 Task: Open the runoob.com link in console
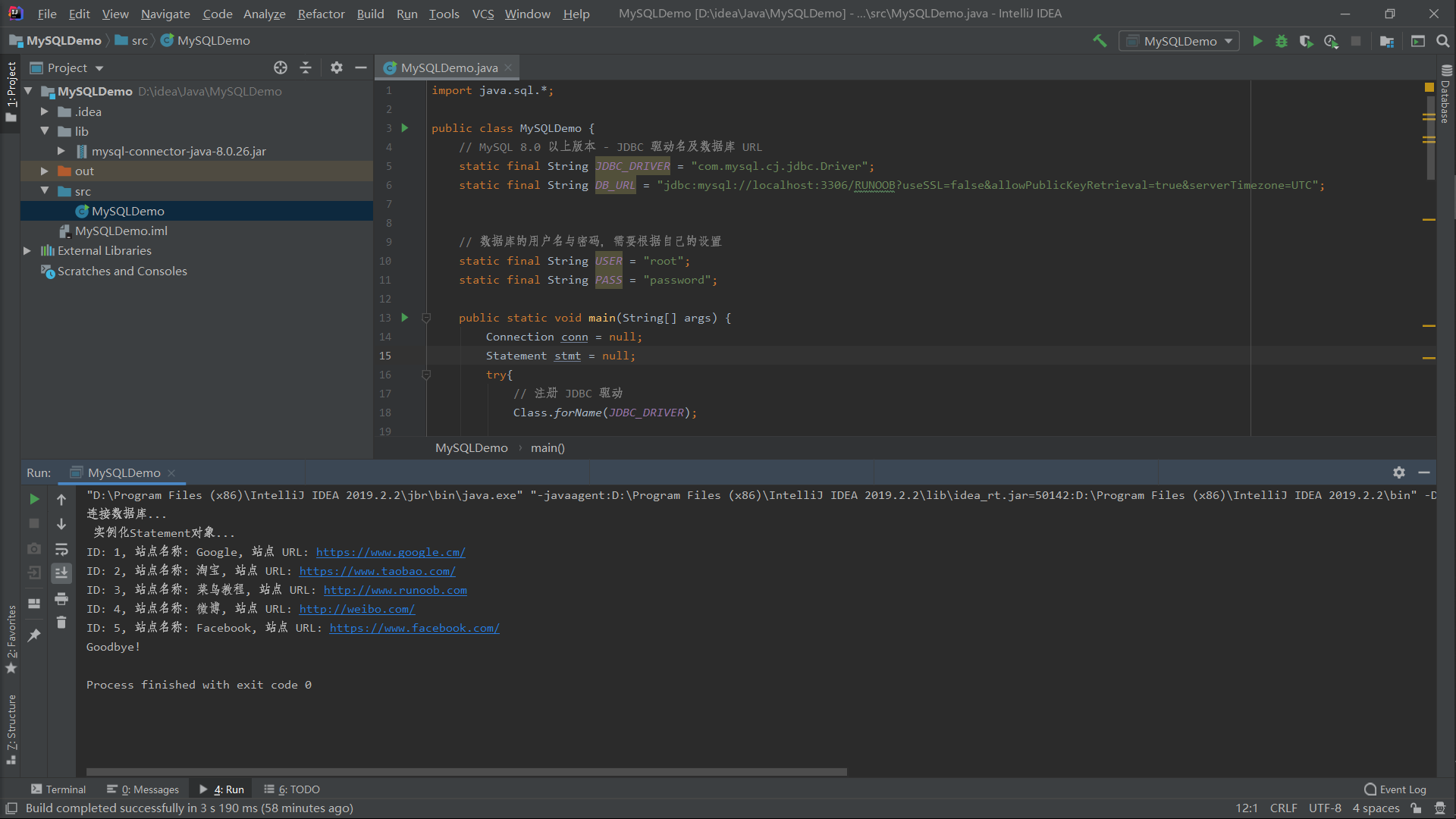pos(395,590)
